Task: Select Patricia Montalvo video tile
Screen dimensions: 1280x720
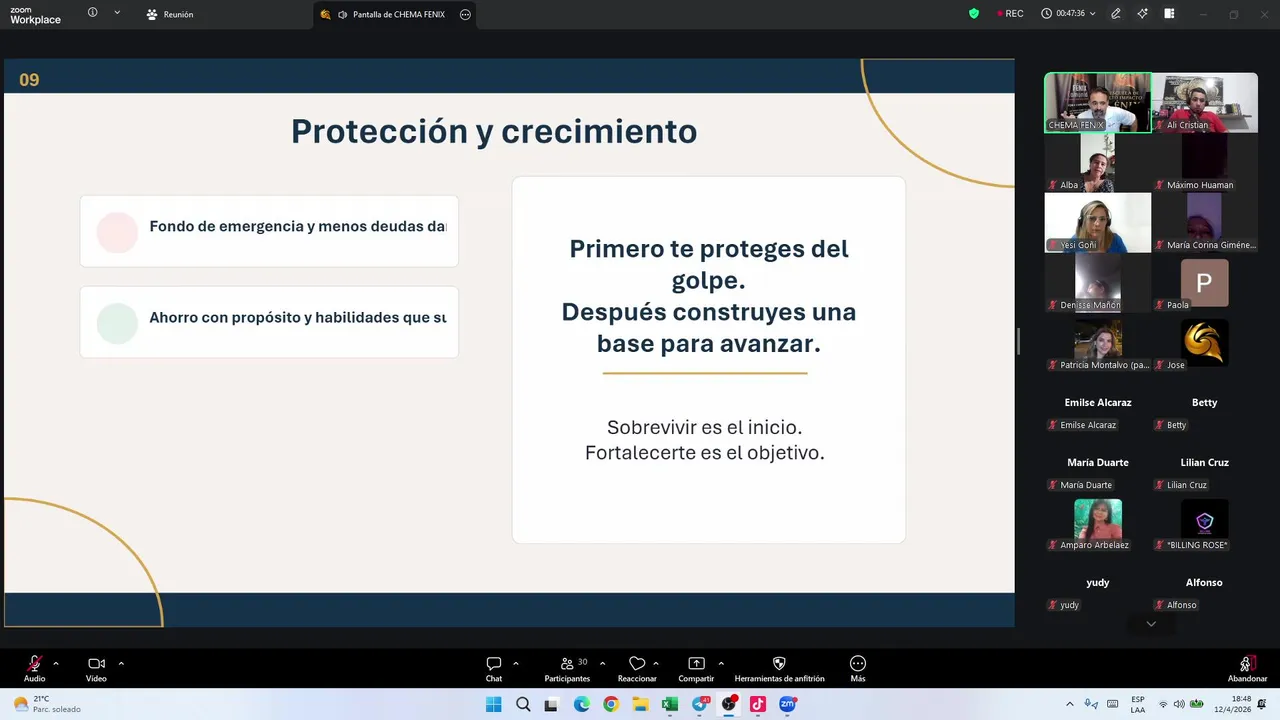Action: (x=1098, y=342)
